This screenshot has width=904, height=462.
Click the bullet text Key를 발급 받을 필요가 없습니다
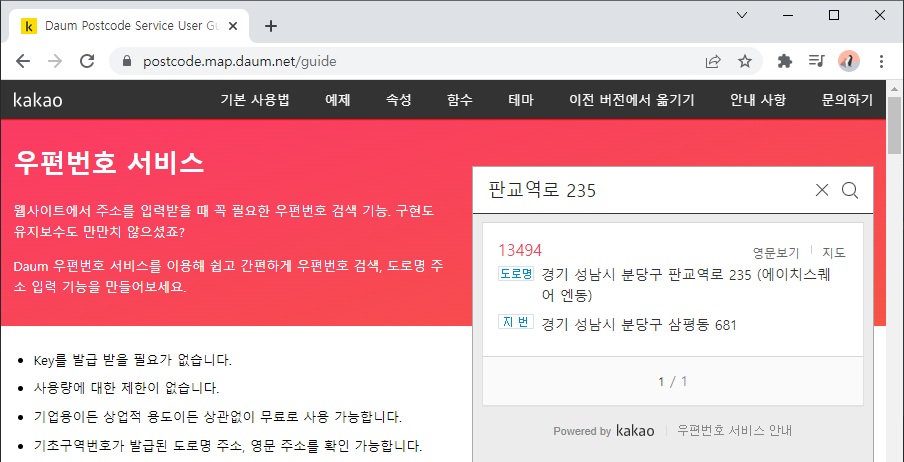click(133, 361)
